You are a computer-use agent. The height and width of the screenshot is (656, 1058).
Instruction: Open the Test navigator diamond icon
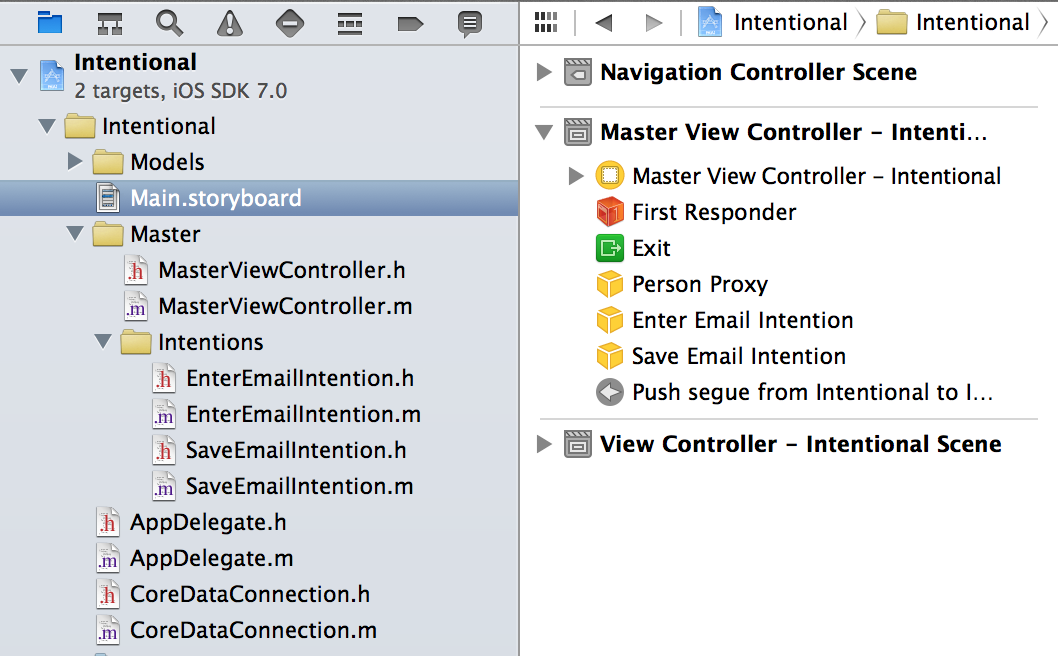pos(290,22)
